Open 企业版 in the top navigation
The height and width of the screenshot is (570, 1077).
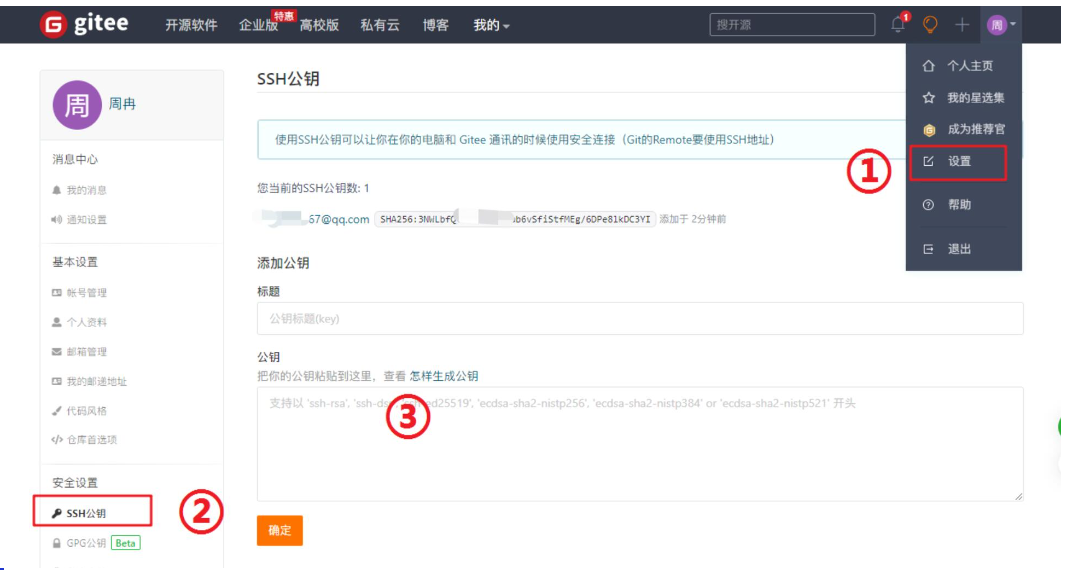[258, 25]
